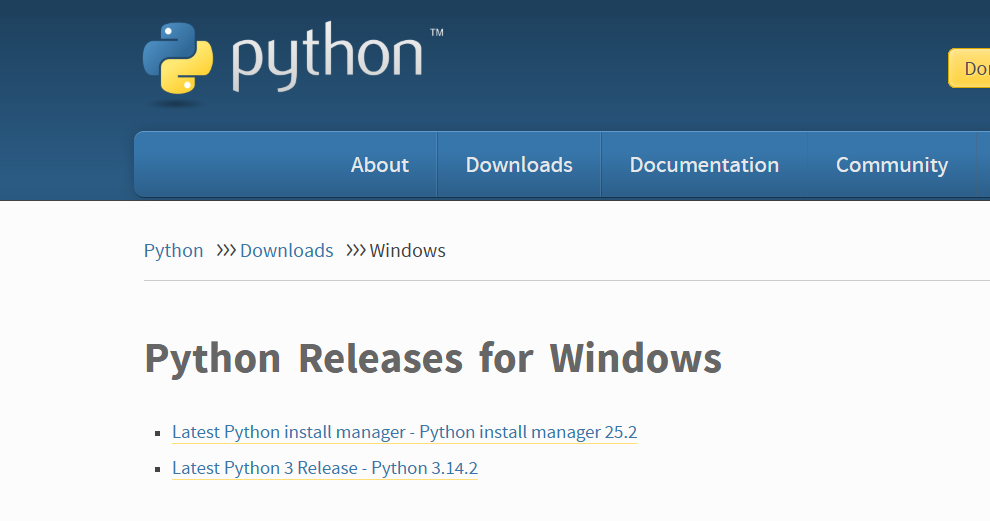The width and height of the screenshot is (990, 521).
Task: Click the Python Releases for Windows heading
Action: click(433, 358)
